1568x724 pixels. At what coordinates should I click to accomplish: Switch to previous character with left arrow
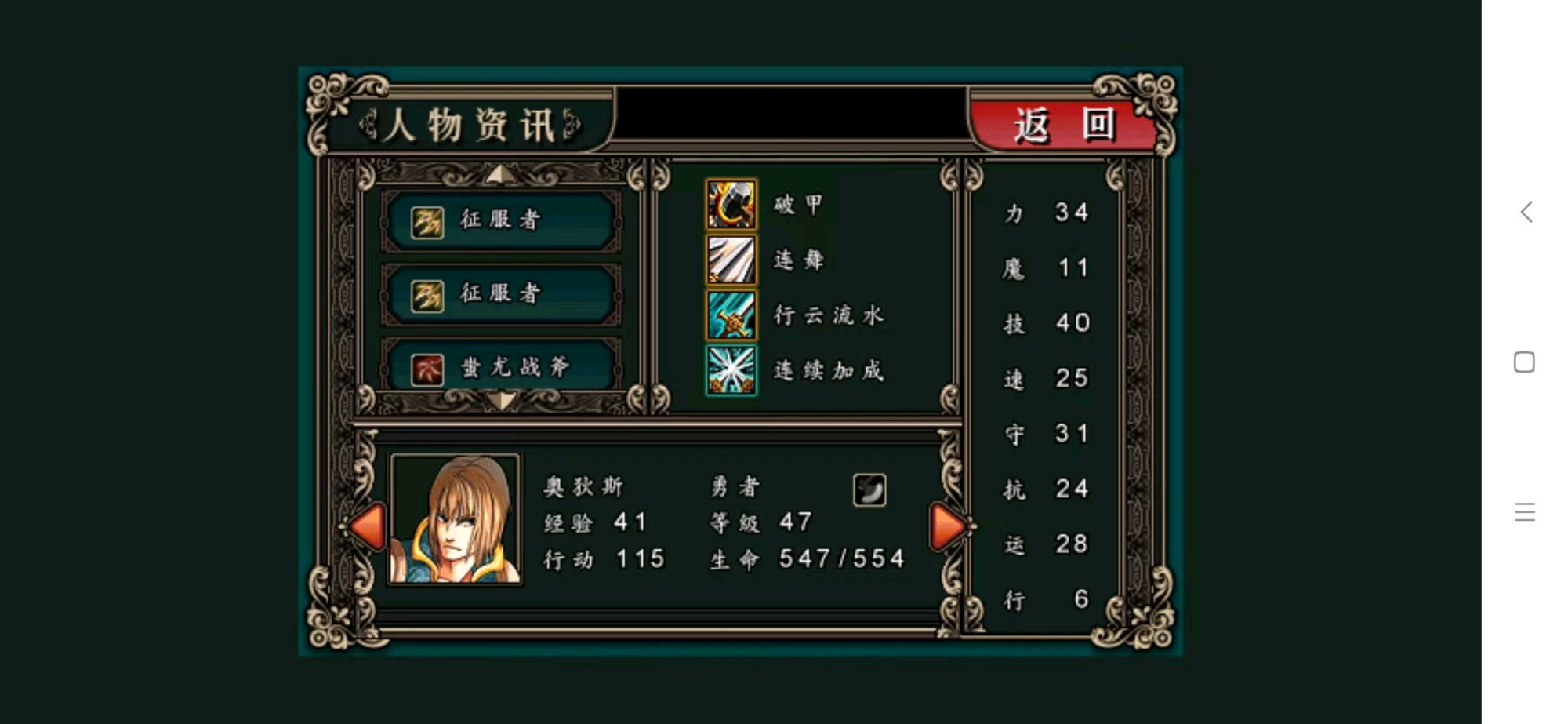point(367,526)
